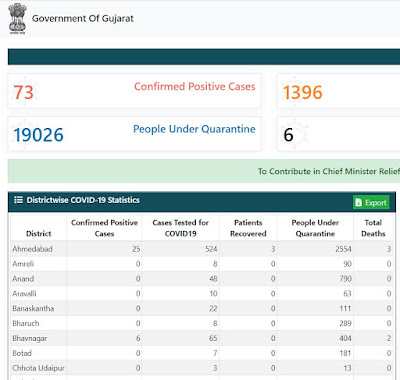Click the Bharuch district row name

point(26,323)
